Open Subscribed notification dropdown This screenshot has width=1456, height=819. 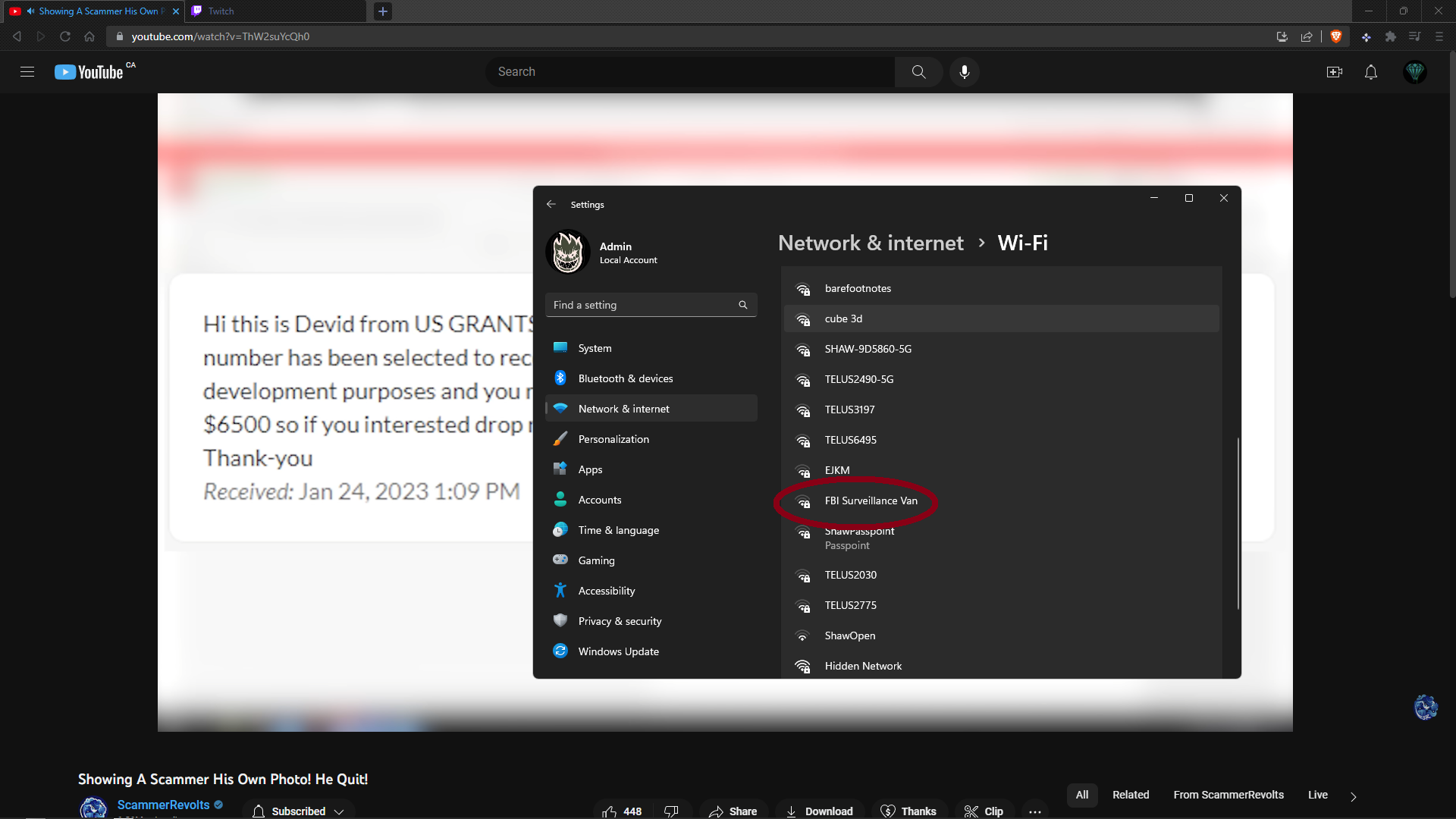[298, 811]
